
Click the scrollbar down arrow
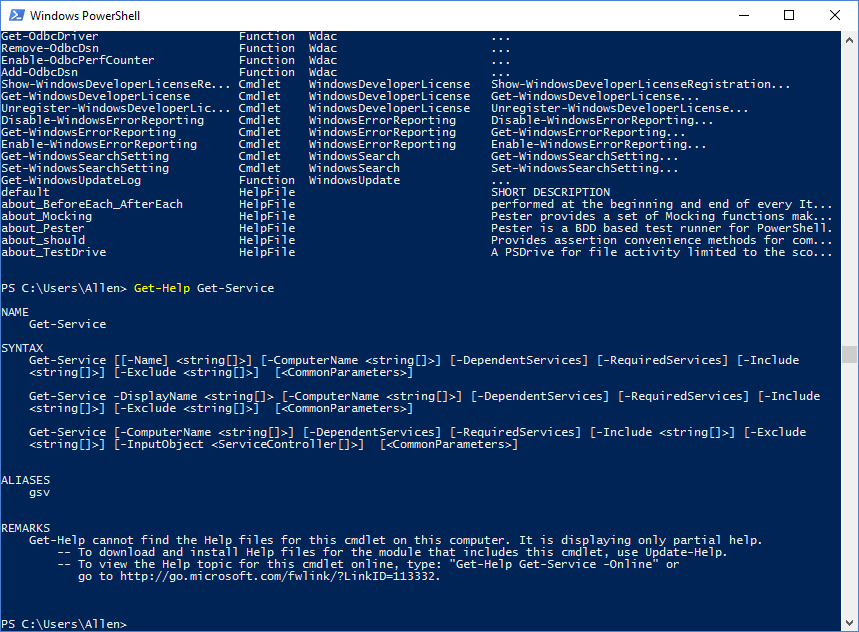[849, 621]
